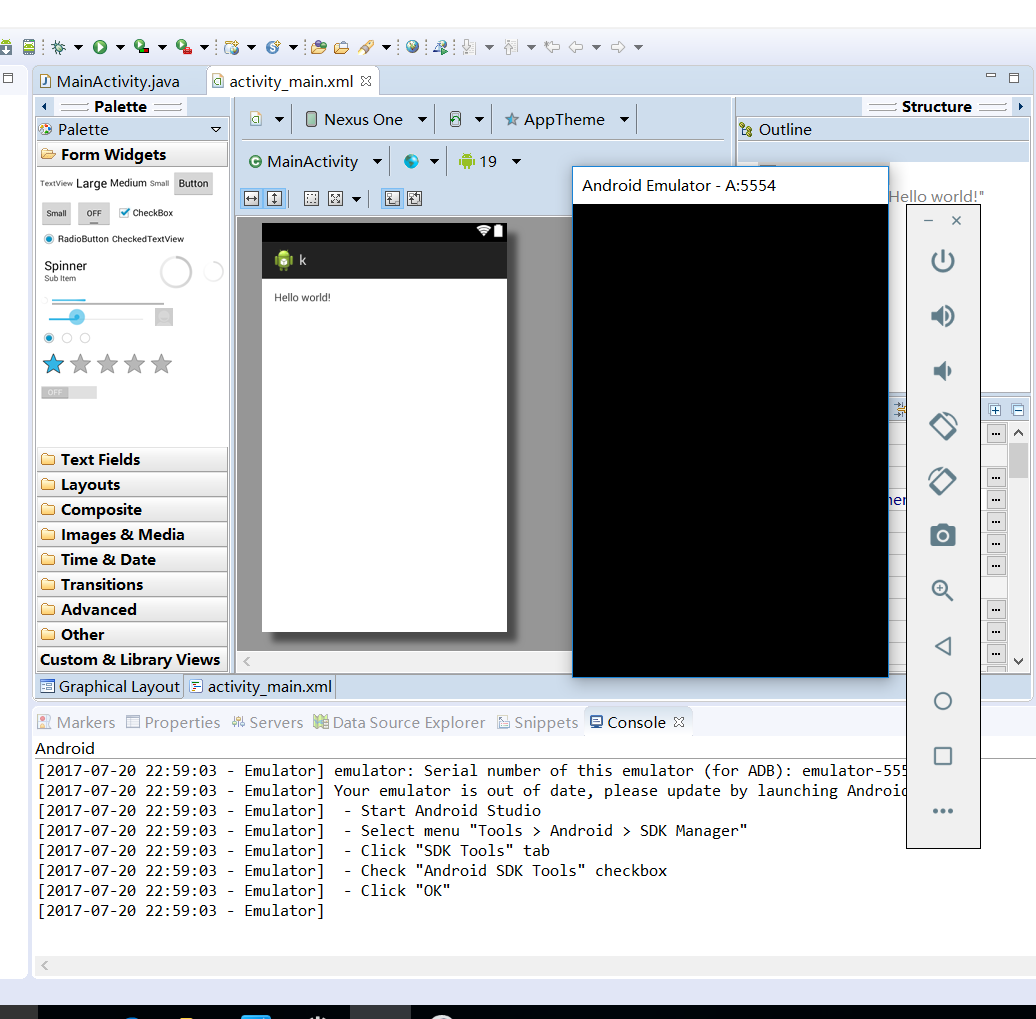
Task: Click the emulator Zoom magnifier icon
Action: click(x=943, y=590)
